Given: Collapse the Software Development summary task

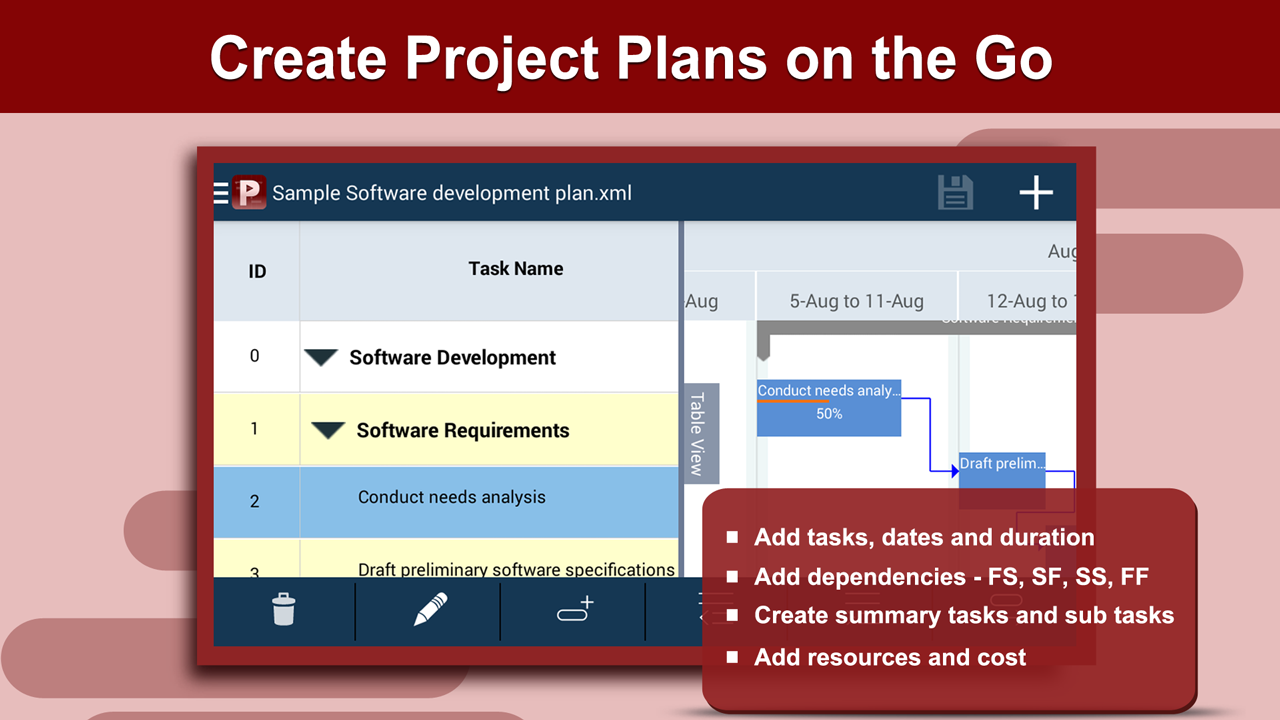Looking at the screenshot, I should (x=320, y=356).
